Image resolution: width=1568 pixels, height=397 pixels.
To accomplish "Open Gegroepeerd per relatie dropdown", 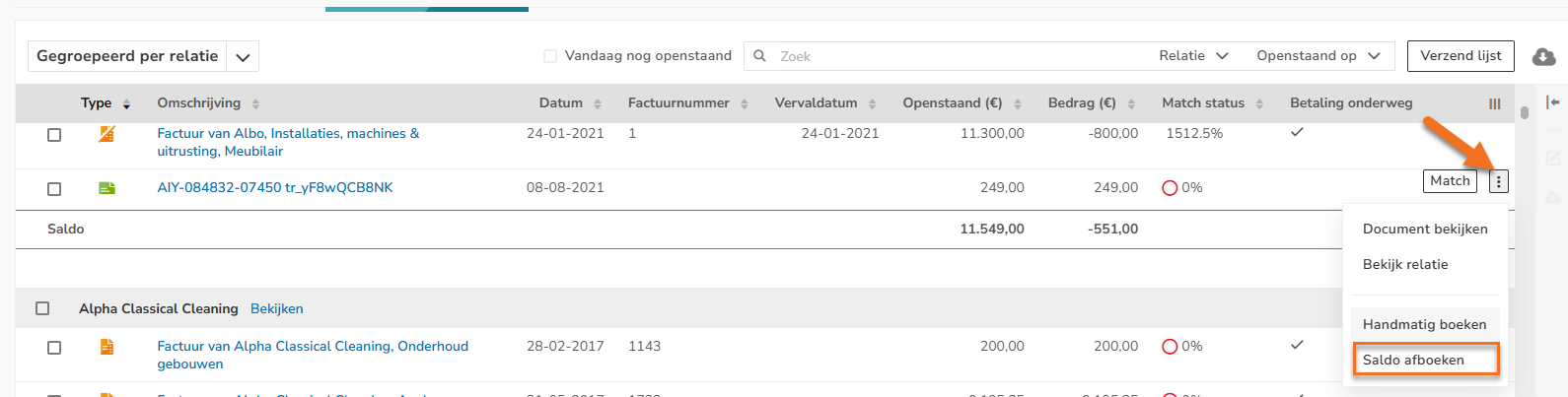I will click(x=242, y=57).
